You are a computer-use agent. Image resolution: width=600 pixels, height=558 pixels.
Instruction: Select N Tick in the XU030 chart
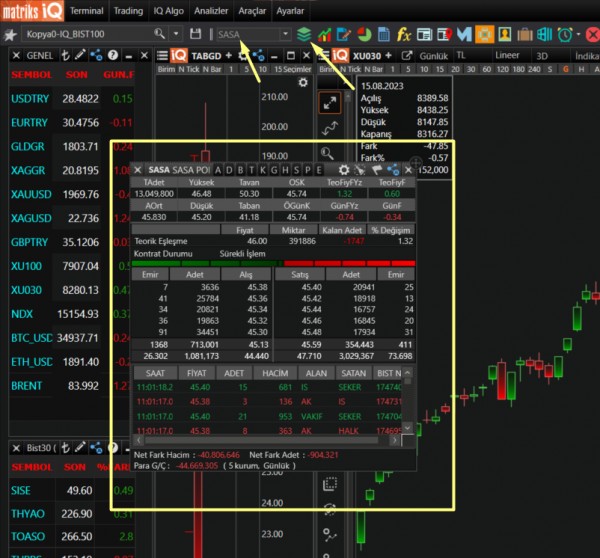click(x=350, y=69)
